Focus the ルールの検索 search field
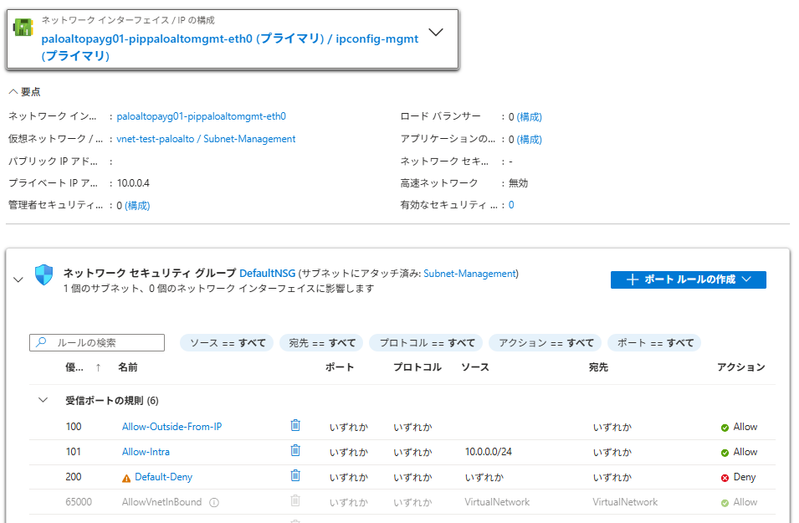Image resolution: width=799 pixels, height=523 pixels. (x=97, y=343)
